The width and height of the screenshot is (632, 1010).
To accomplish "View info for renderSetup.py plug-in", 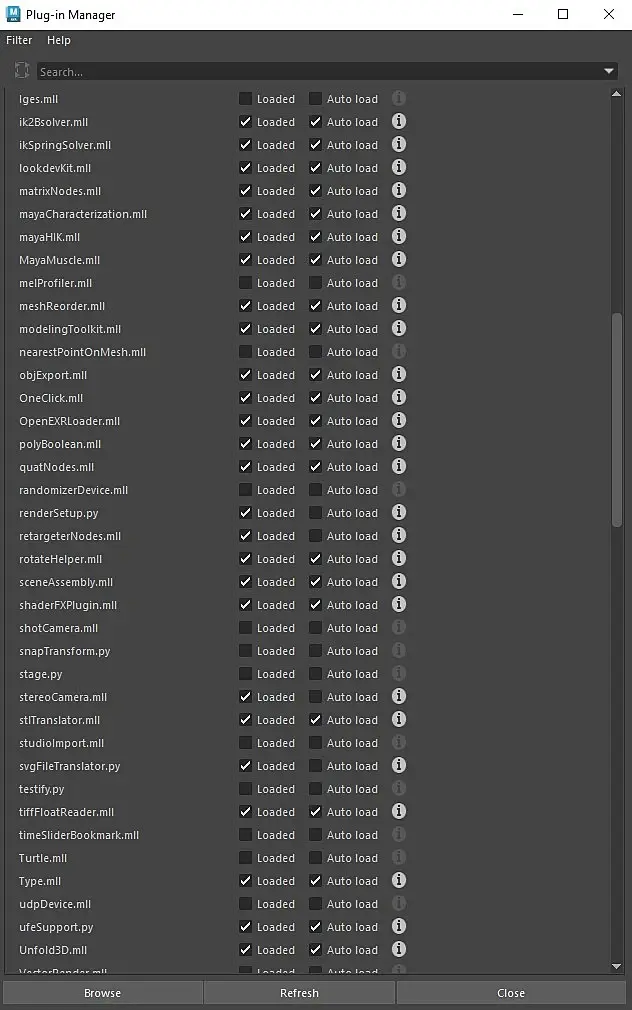I will coord(398,513).
